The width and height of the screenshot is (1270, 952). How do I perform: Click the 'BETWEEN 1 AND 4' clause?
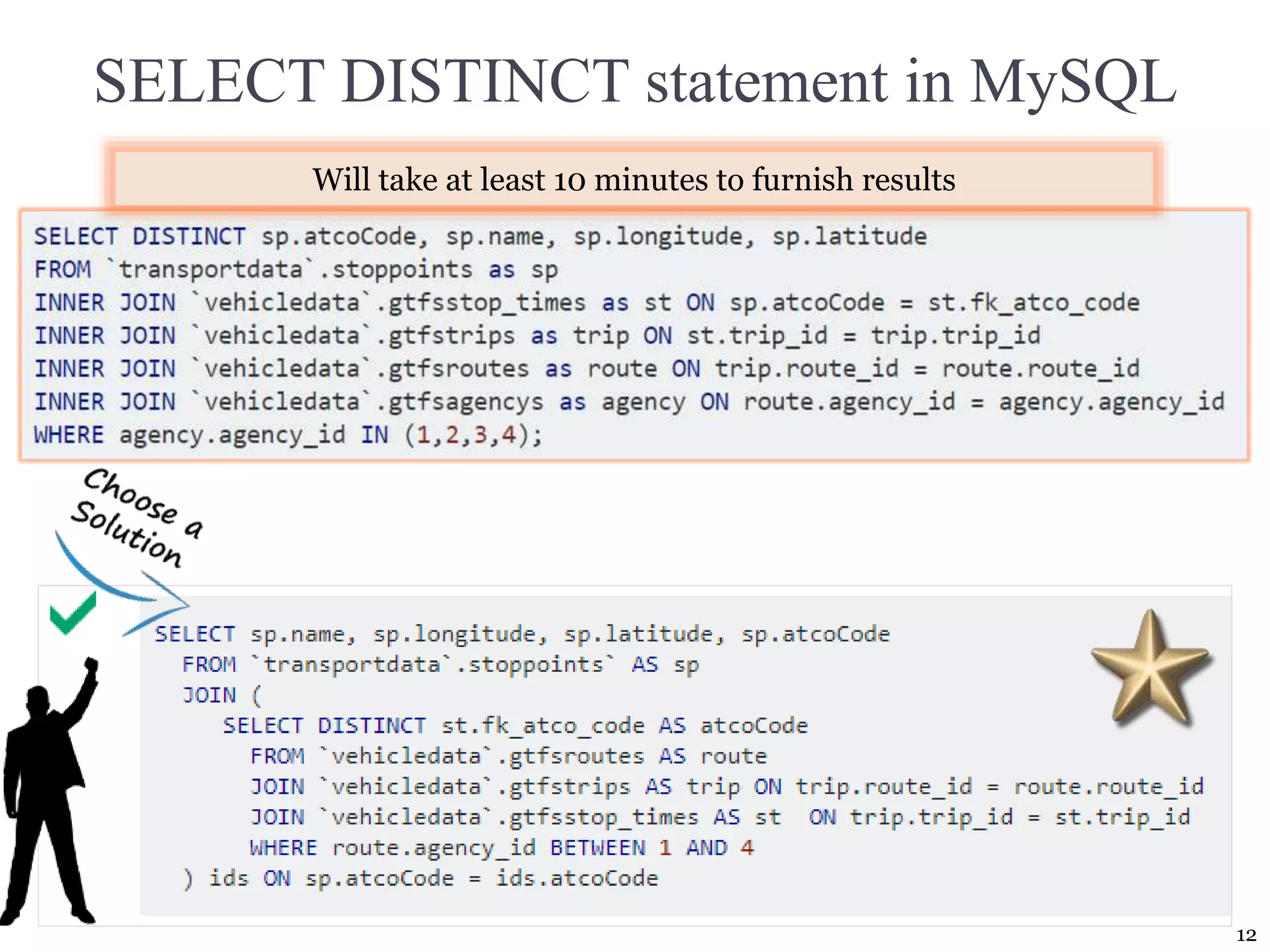click(x=651, y=848)
